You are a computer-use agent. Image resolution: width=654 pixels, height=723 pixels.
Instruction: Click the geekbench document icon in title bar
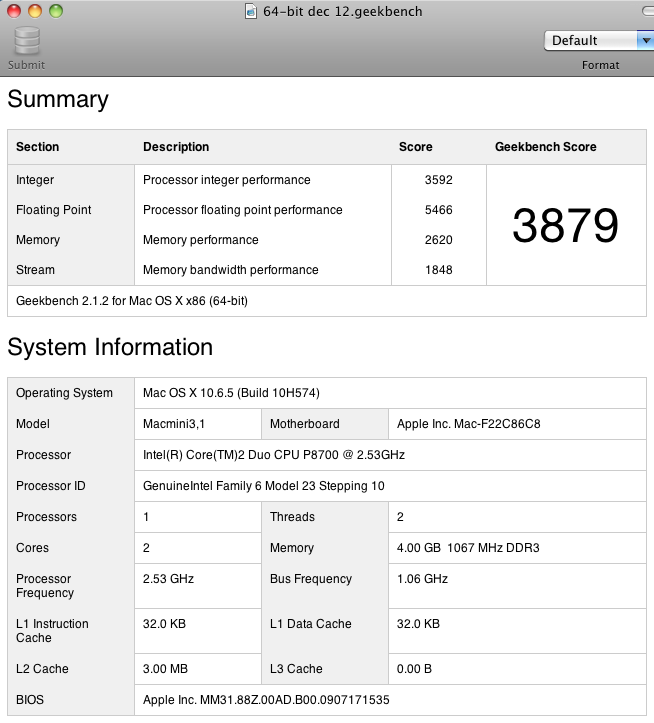(250, 11)
